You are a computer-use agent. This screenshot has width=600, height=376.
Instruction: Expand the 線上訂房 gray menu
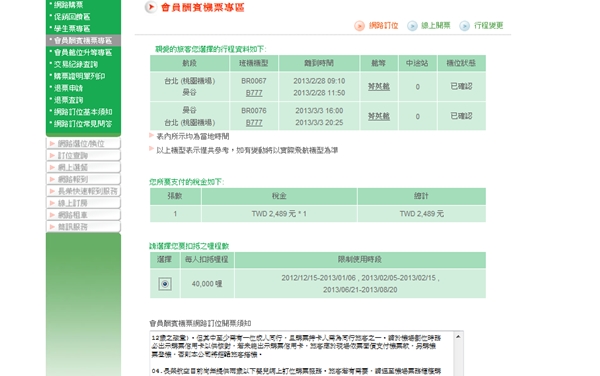click(83, 203)
